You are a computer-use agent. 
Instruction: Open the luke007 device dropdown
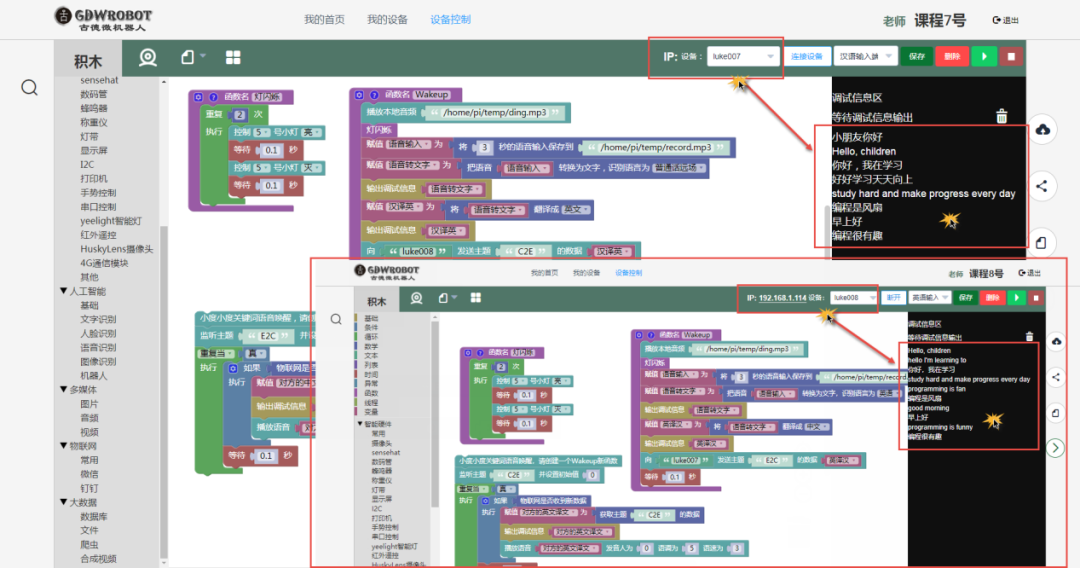click(743, 57)
